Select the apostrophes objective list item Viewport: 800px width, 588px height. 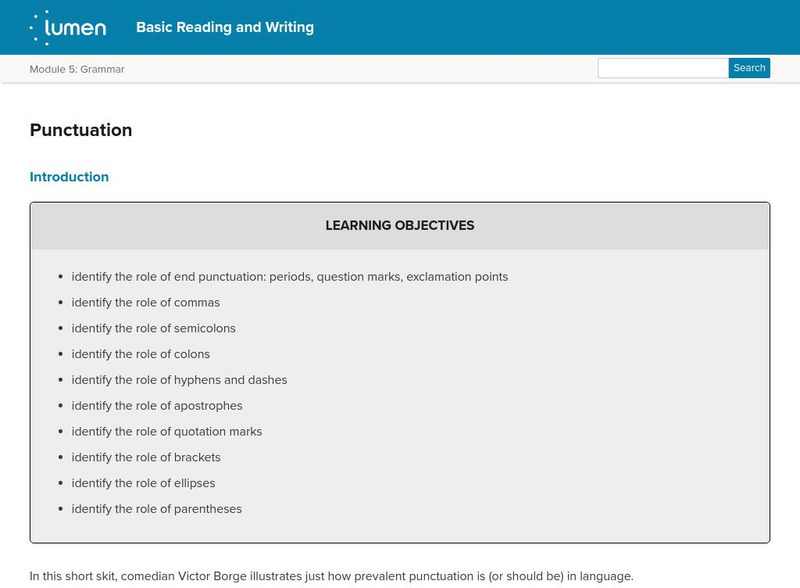coord(157,406)
